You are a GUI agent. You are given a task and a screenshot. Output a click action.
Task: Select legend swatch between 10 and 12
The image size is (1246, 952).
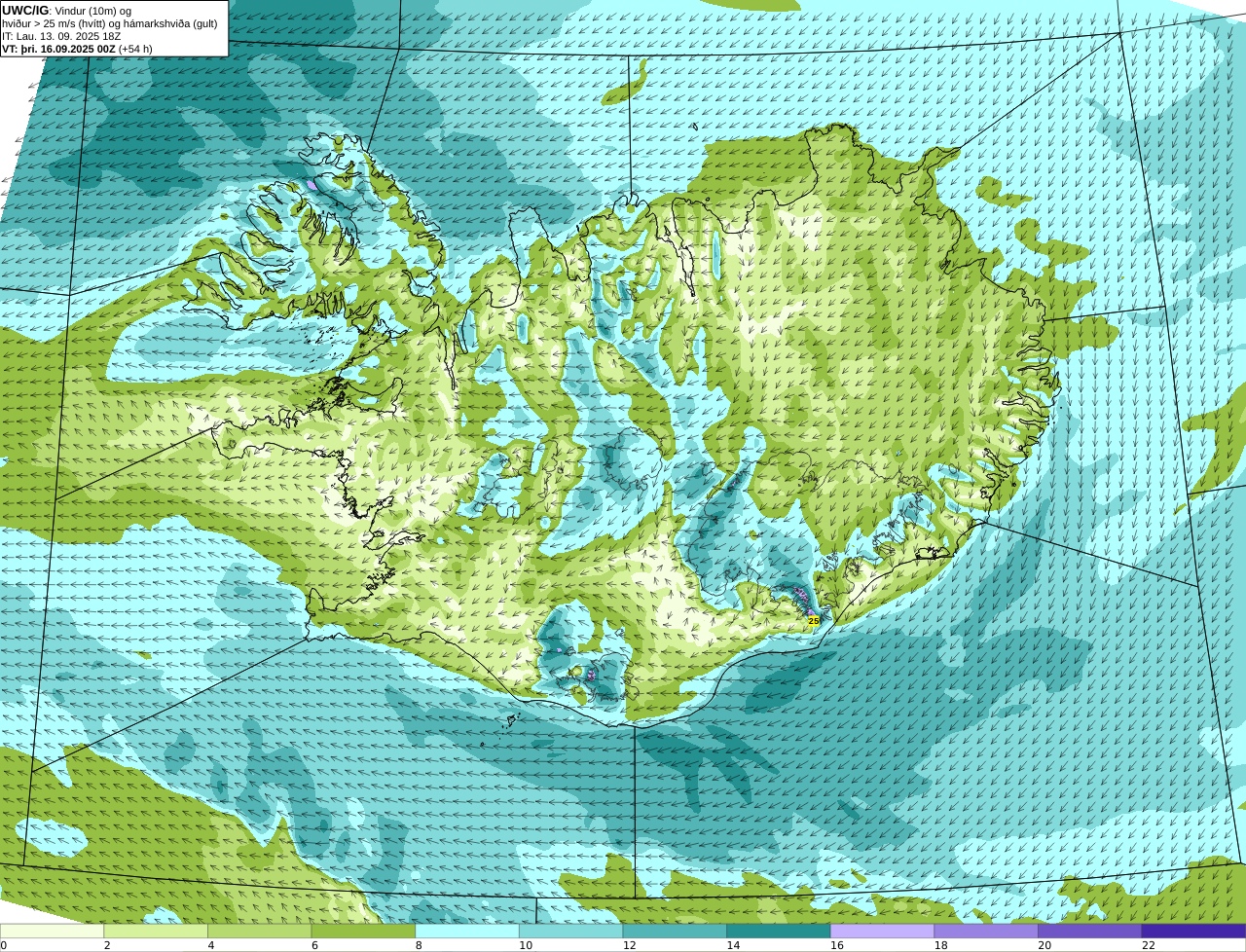(571, 931)
